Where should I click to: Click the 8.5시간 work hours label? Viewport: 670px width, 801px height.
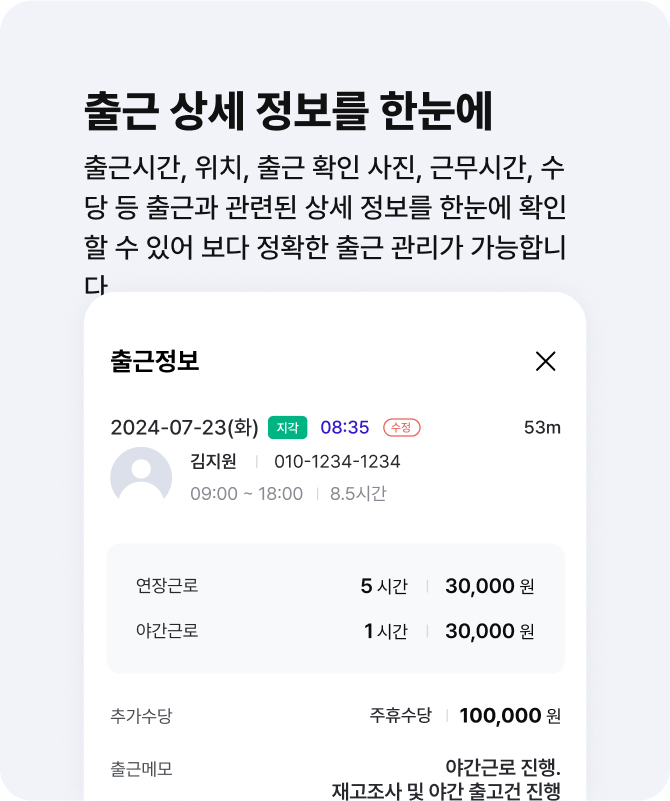[x=358, y=494]
